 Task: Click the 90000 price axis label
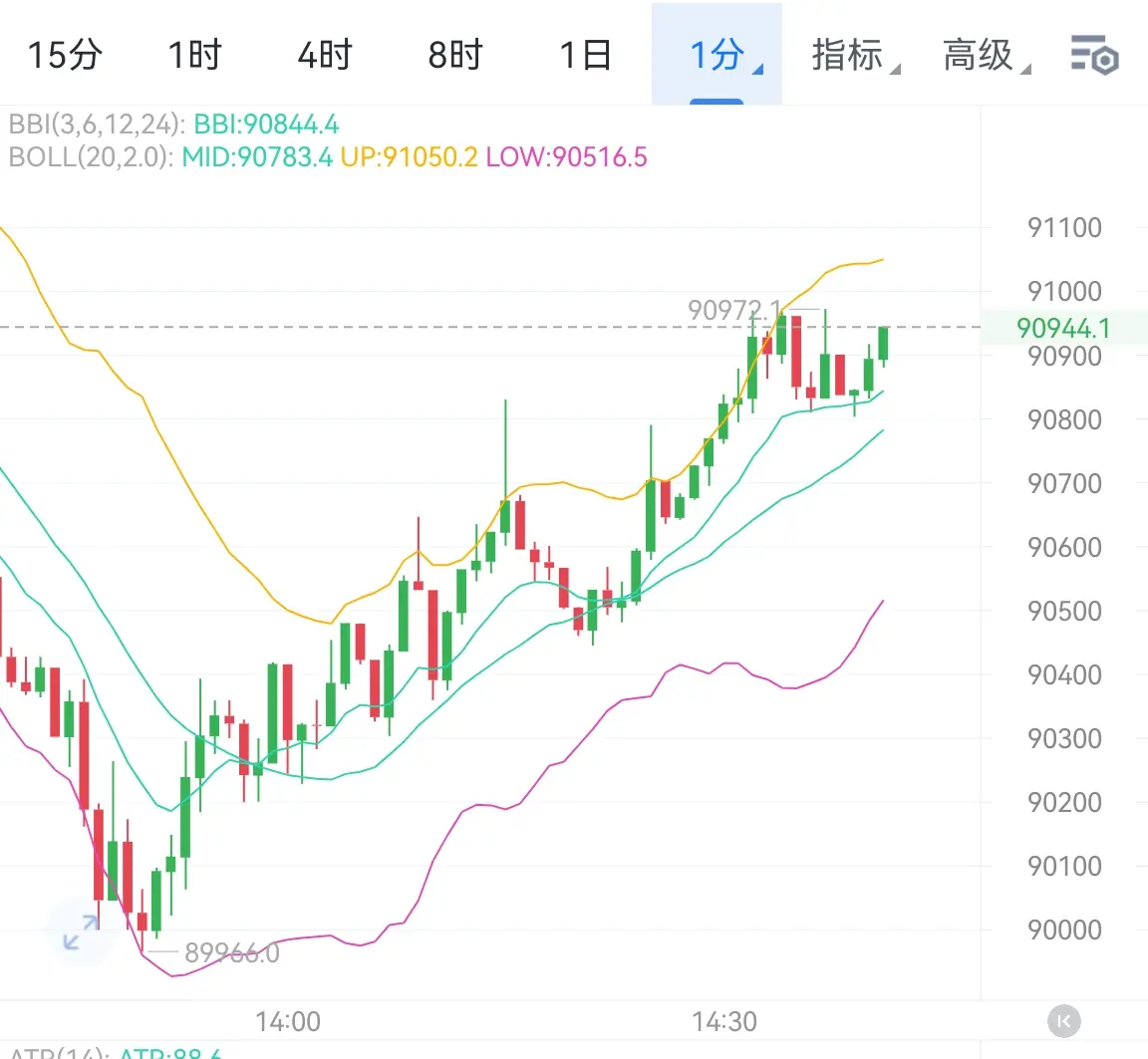tap(1064, 930)
